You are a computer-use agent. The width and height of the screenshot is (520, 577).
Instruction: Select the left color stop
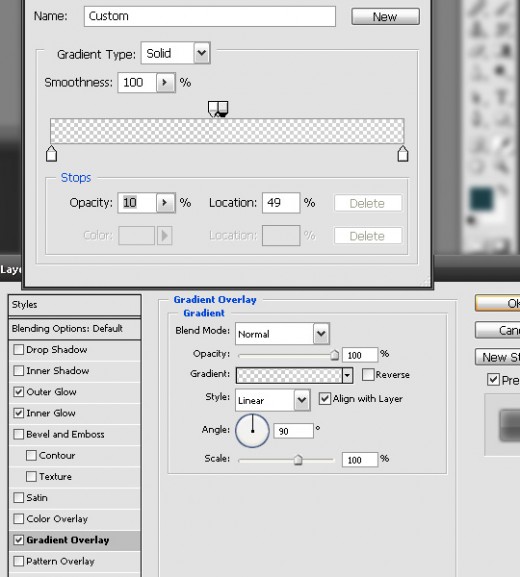[x=52, y=153]
